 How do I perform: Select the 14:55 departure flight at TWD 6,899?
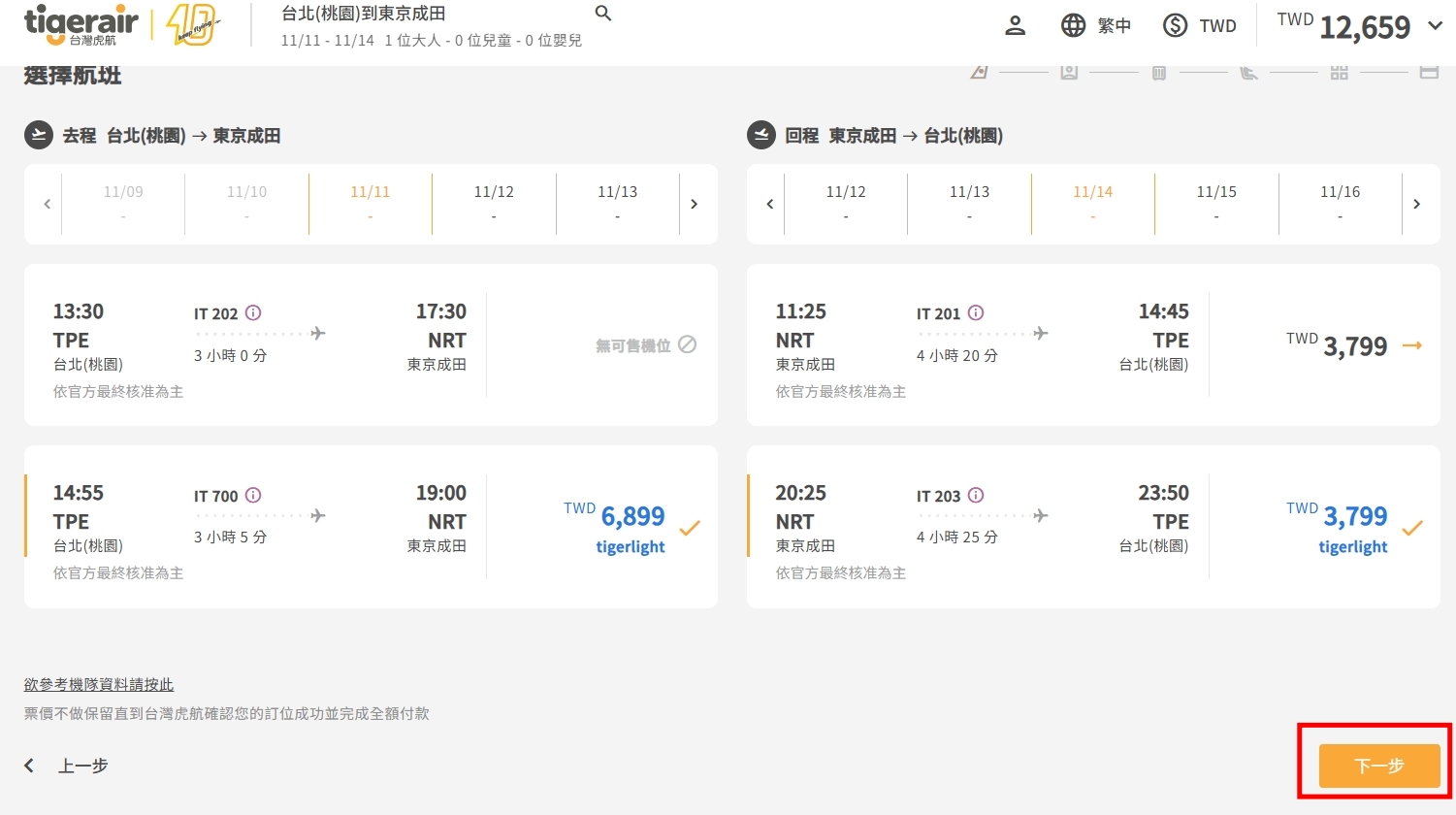[x=631, y=527]
